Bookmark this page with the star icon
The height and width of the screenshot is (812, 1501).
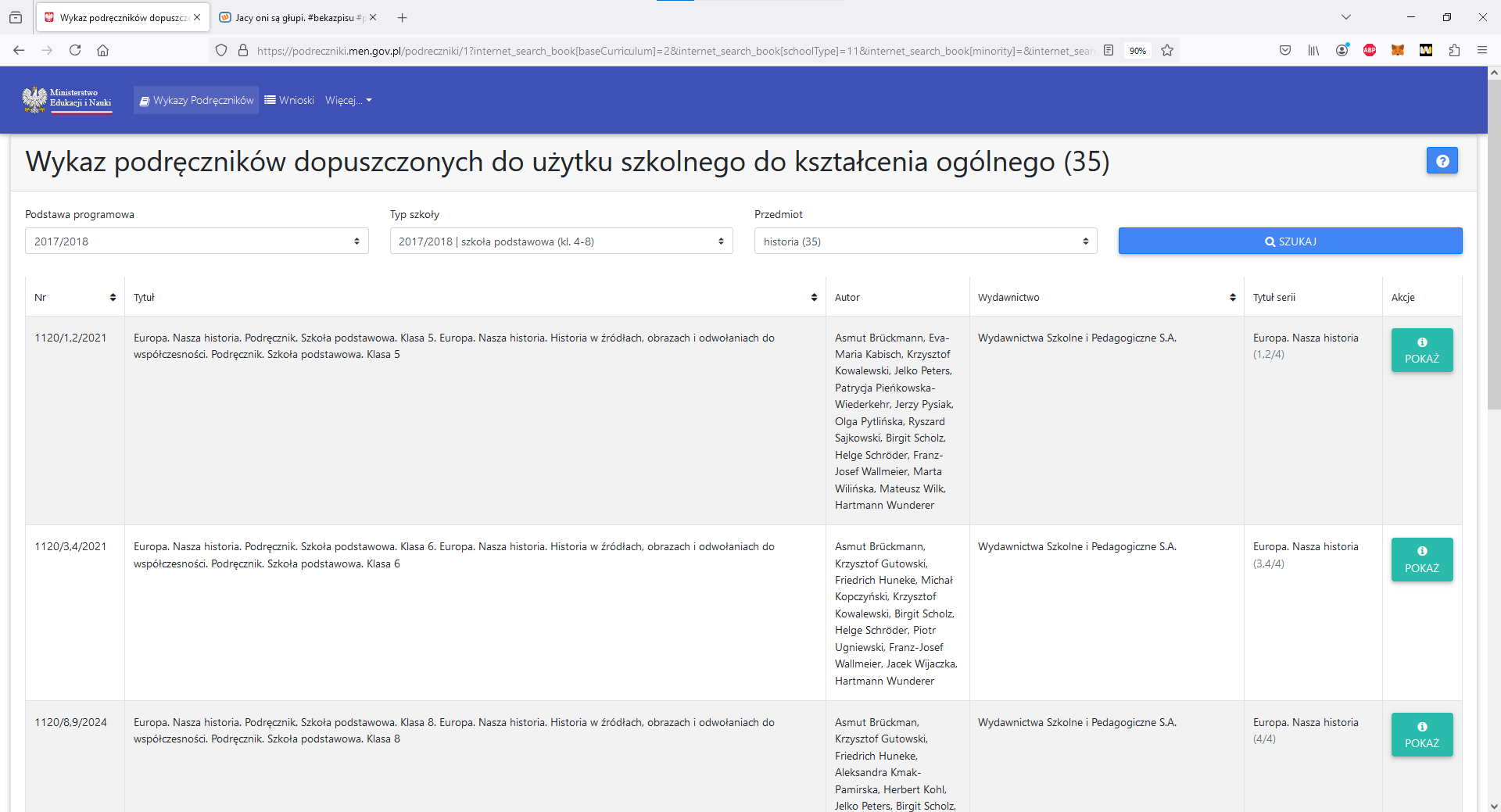[x=1167, y=50]
